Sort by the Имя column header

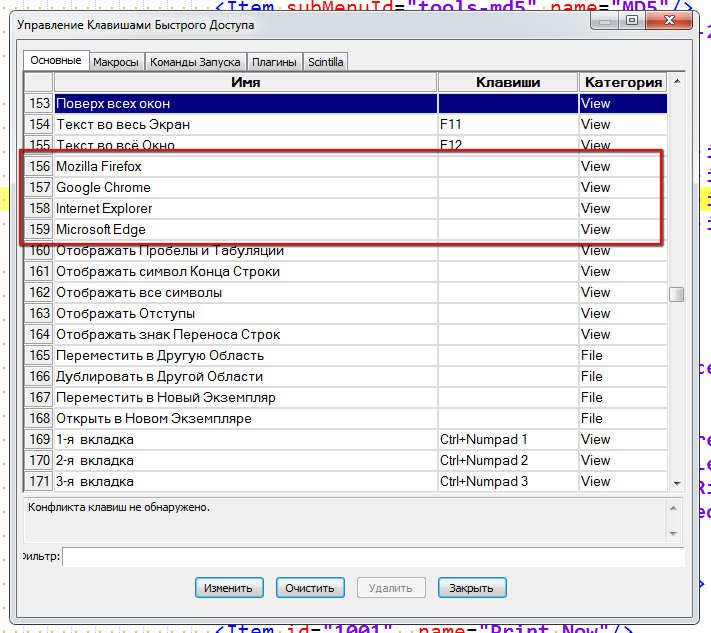[x=246, y=82]
